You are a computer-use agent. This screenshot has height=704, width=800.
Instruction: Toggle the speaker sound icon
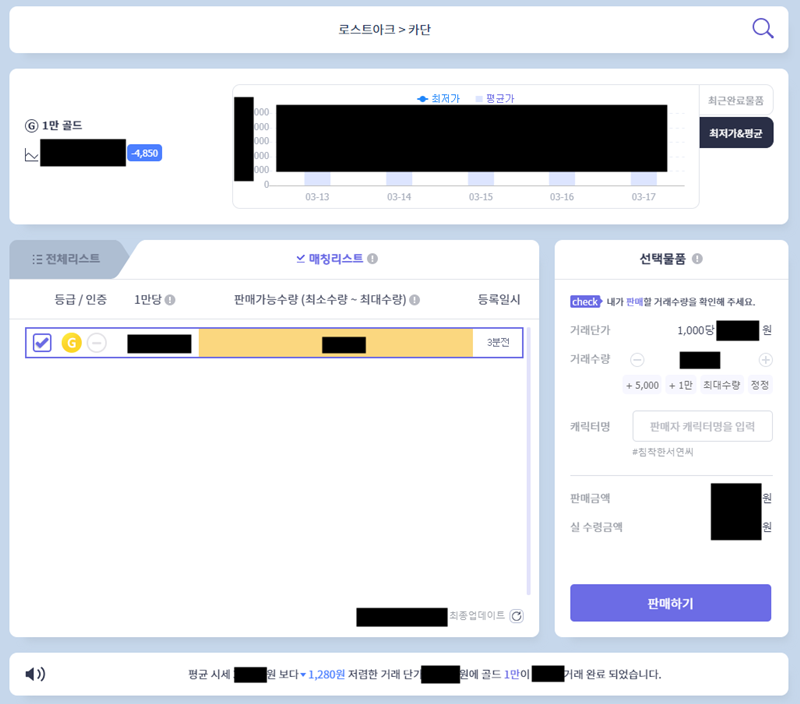coord(35,674)
